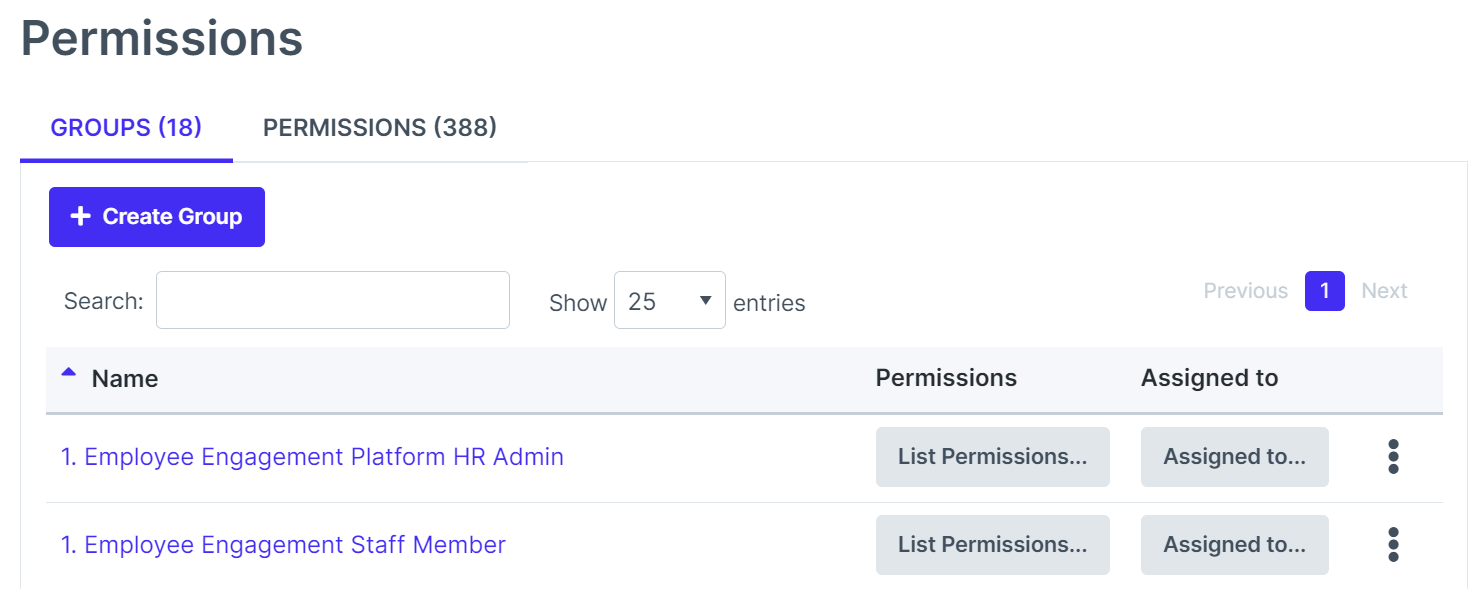The width and height of the screenshot is (1472, 589).
Task: Show Assigned to for Staff Member group
Action: pos(1234,545)
